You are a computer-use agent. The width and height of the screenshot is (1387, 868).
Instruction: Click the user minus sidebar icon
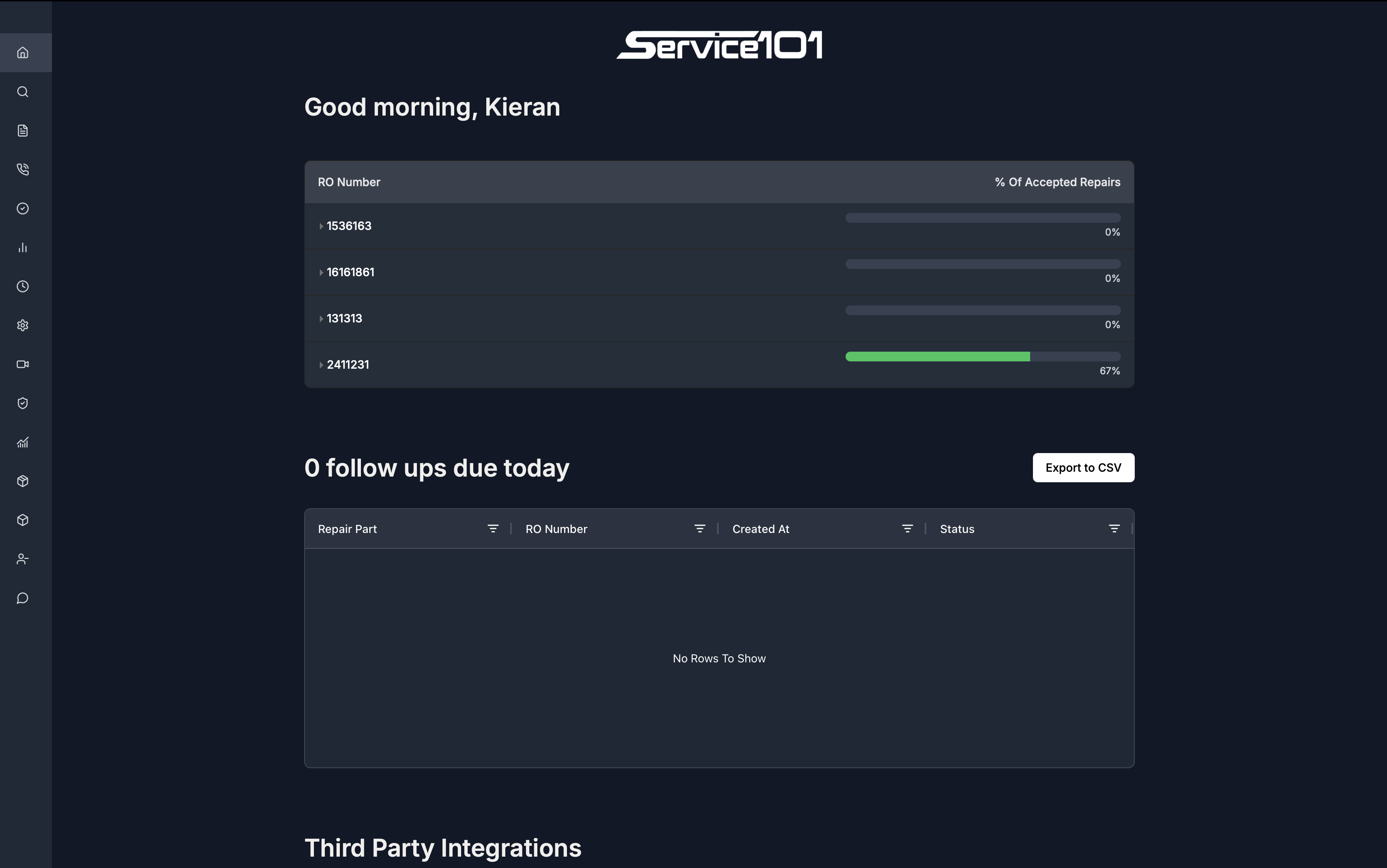(22, 559)
